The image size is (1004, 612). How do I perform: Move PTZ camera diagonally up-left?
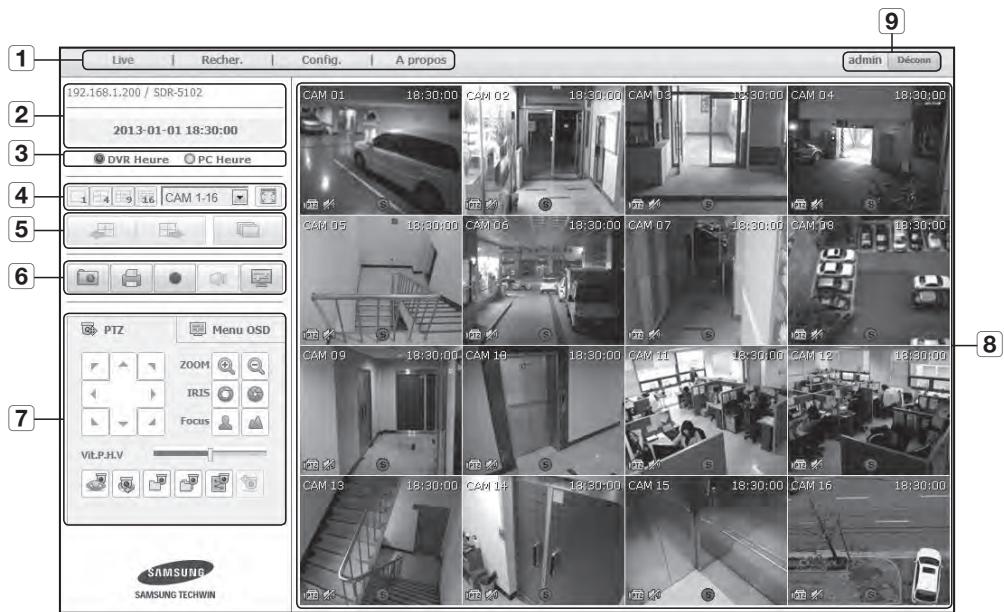[x=95, y=366]
